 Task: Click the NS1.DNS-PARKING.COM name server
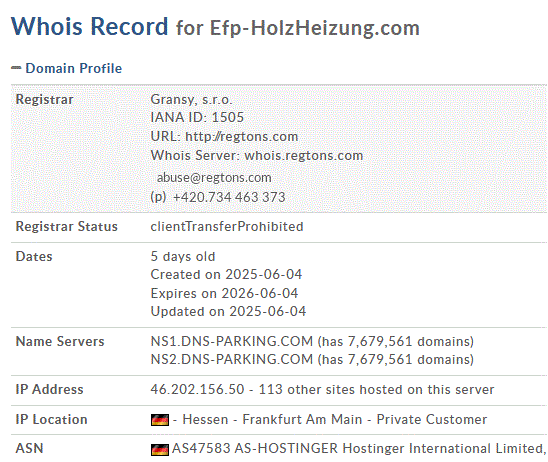231,341
